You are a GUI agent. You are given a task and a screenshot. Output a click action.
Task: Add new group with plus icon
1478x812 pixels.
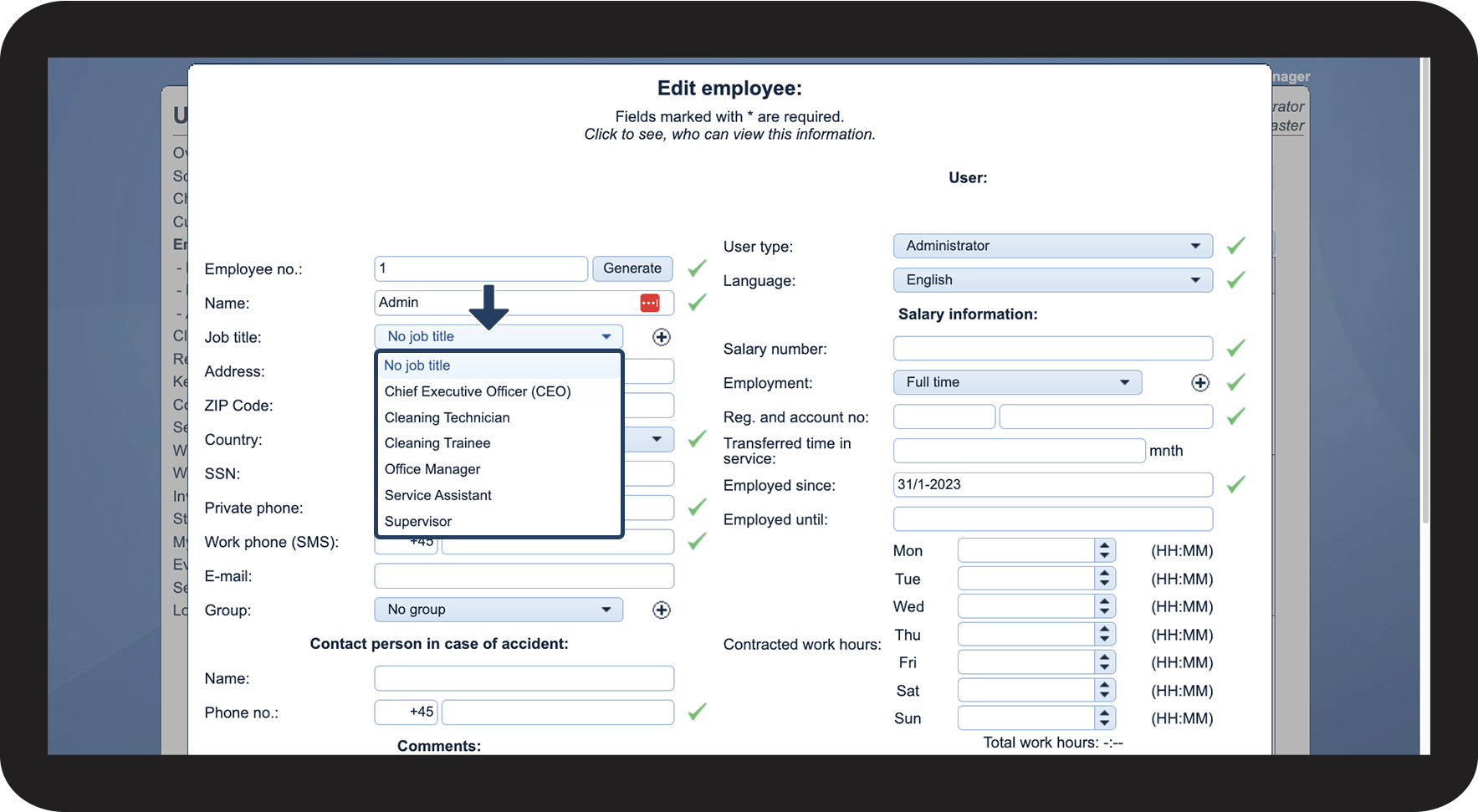[x=662, y=610]
